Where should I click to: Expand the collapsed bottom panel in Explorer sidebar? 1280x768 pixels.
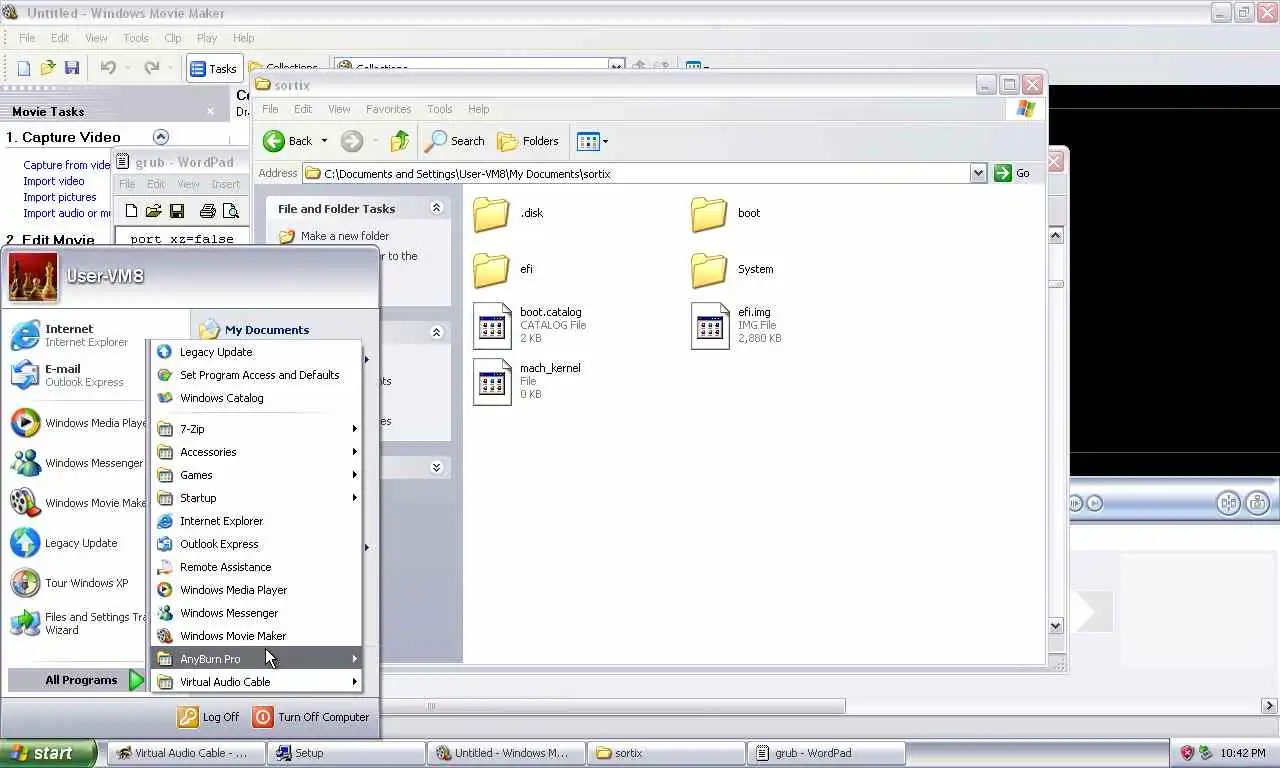point(436,467)
